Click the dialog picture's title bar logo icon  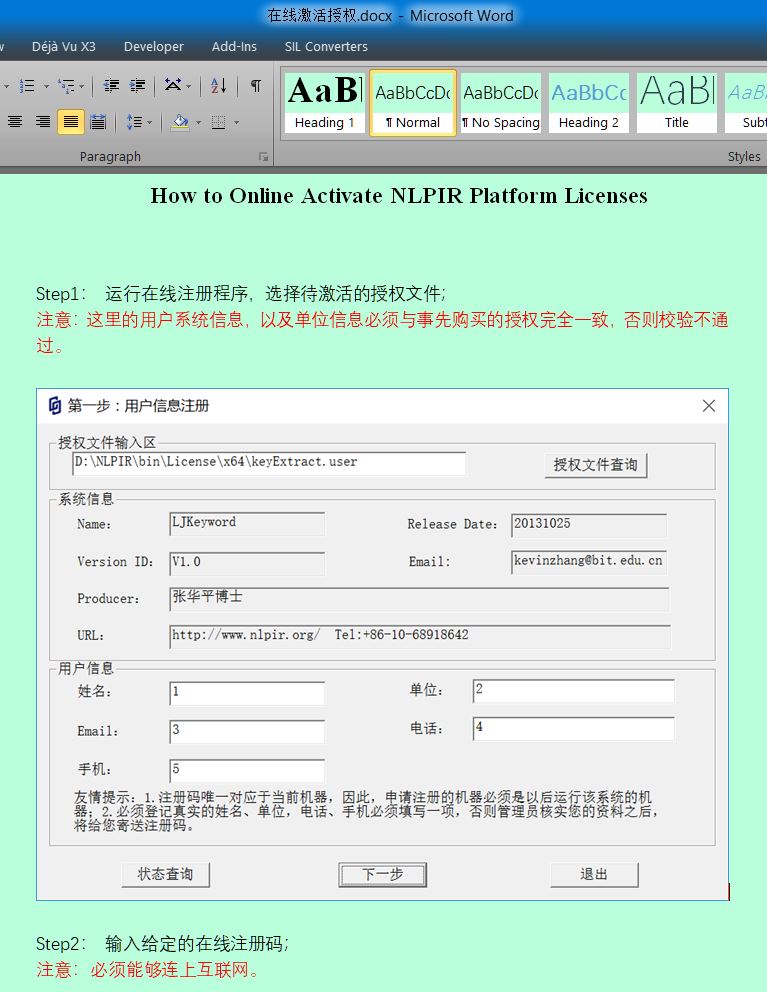pyautogui.click(x=55, y=406)
